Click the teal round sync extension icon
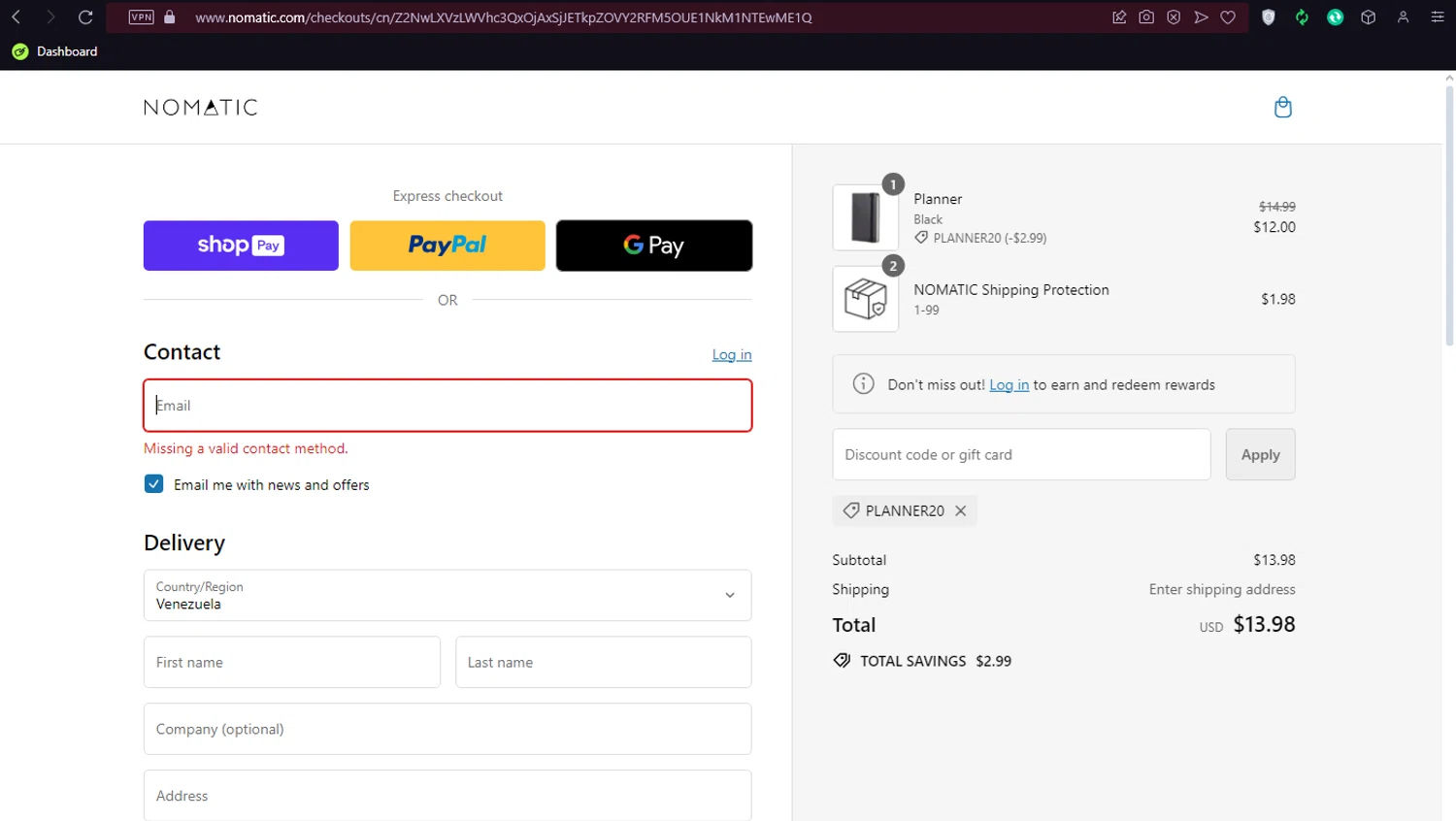 pyautogui.click(x=1336, y=17)
